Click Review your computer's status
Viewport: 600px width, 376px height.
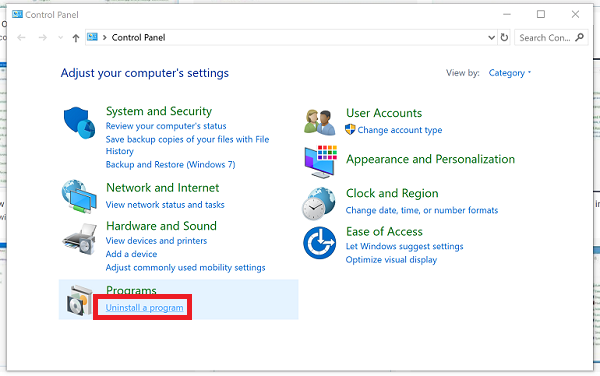click(x=166, y=126)
